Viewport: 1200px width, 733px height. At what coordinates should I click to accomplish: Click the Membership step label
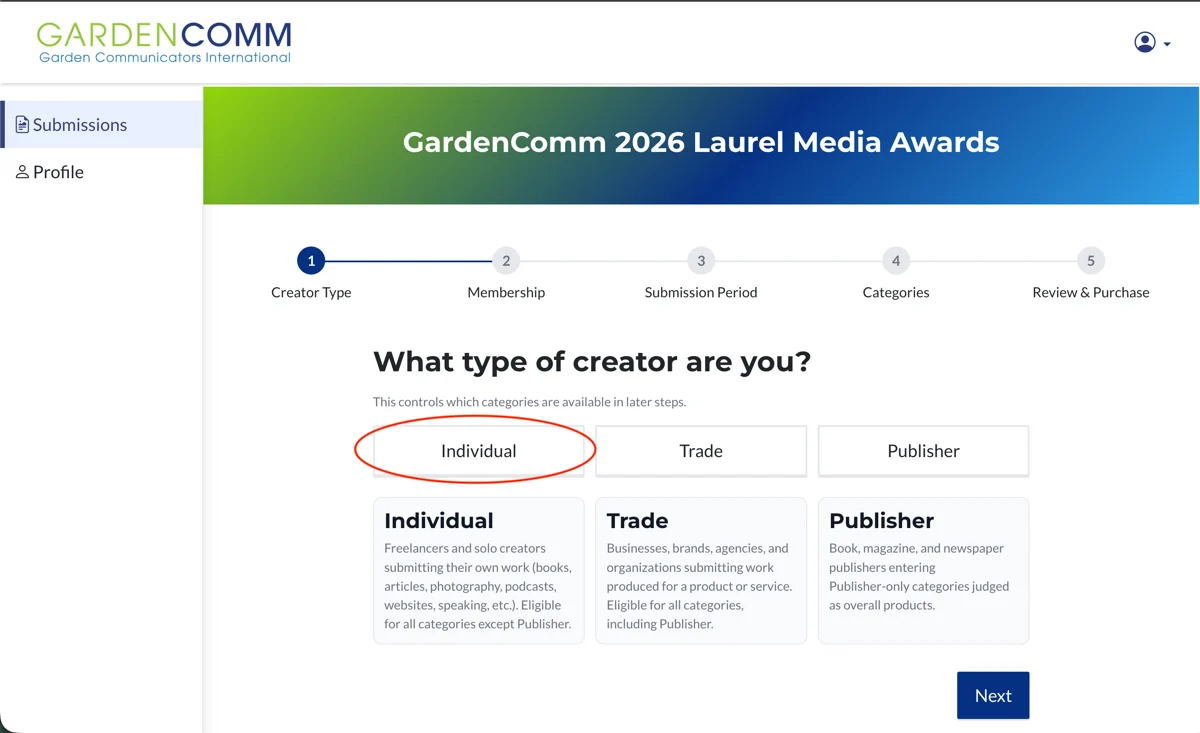(x=506, y=293)
